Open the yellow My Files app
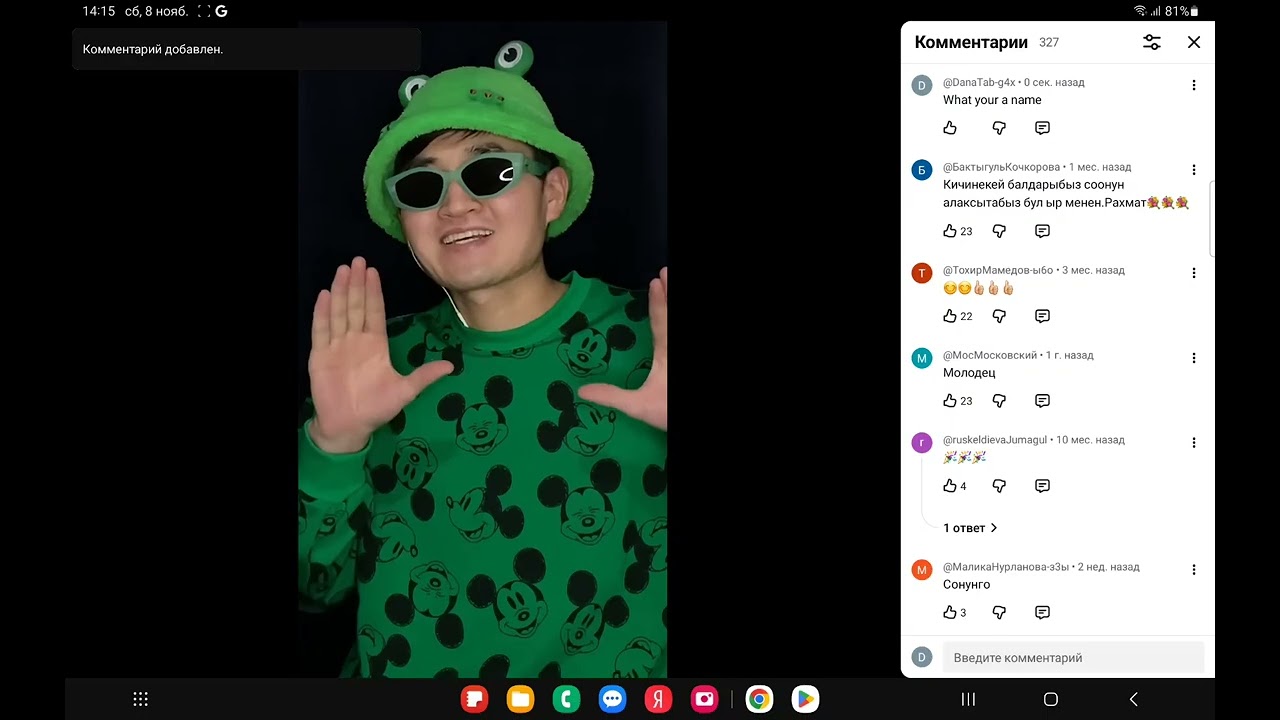1280x720 pixels. pos(520,700)
